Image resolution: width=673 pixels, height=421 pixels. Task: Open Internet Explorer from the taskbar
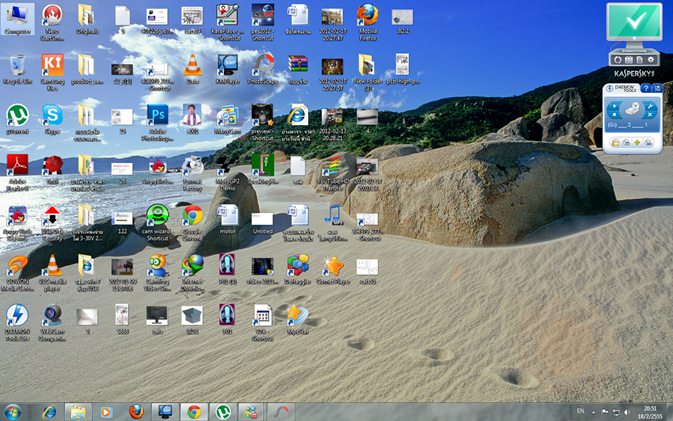(x=49, y=412)
